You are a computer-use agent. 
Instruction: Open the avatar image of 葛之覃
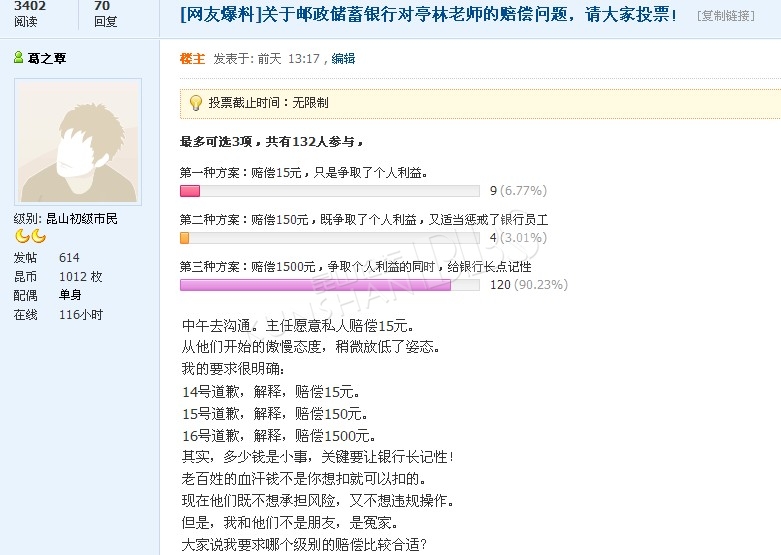click(x=79, y=143)
